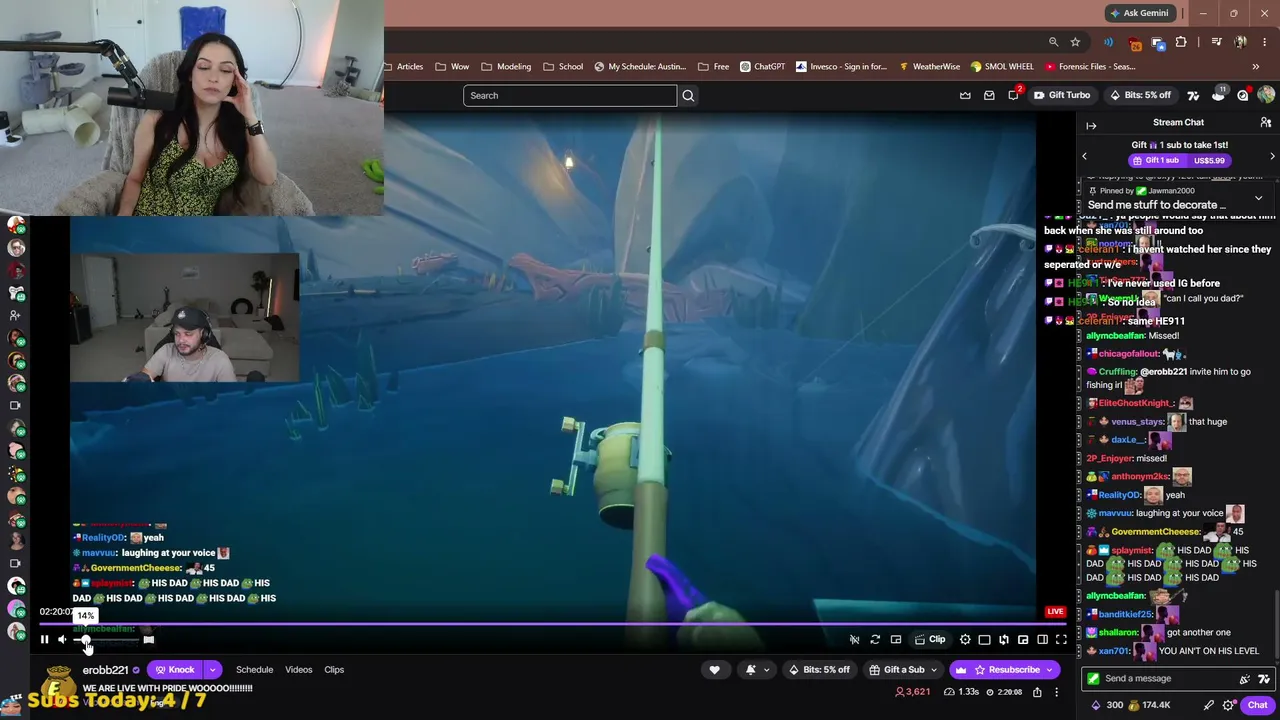Open the Wow bookmarks folder
This screenshot has height=720, width=1280.
452,67
